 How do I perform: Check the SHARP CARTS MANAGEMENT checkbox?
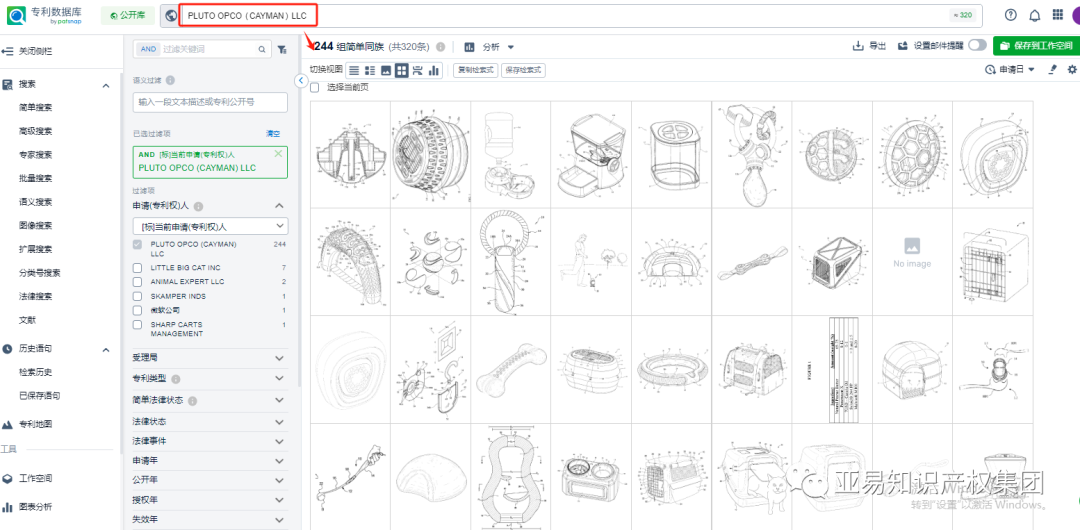coord(138,325)
